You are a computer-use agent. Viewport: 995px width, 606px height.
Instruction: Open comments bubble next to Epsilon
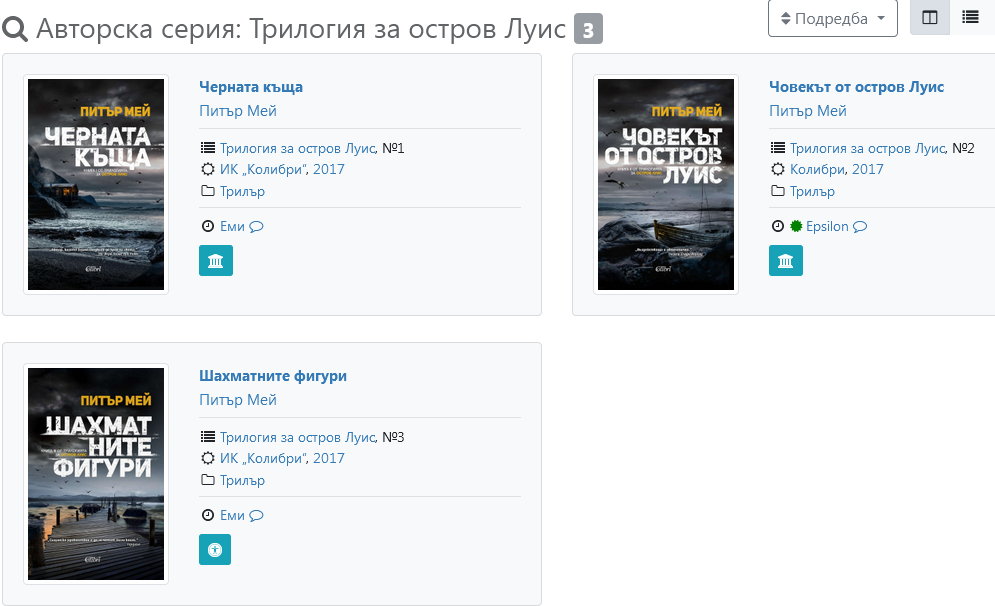pyautogui.click(x=860, y=227)
